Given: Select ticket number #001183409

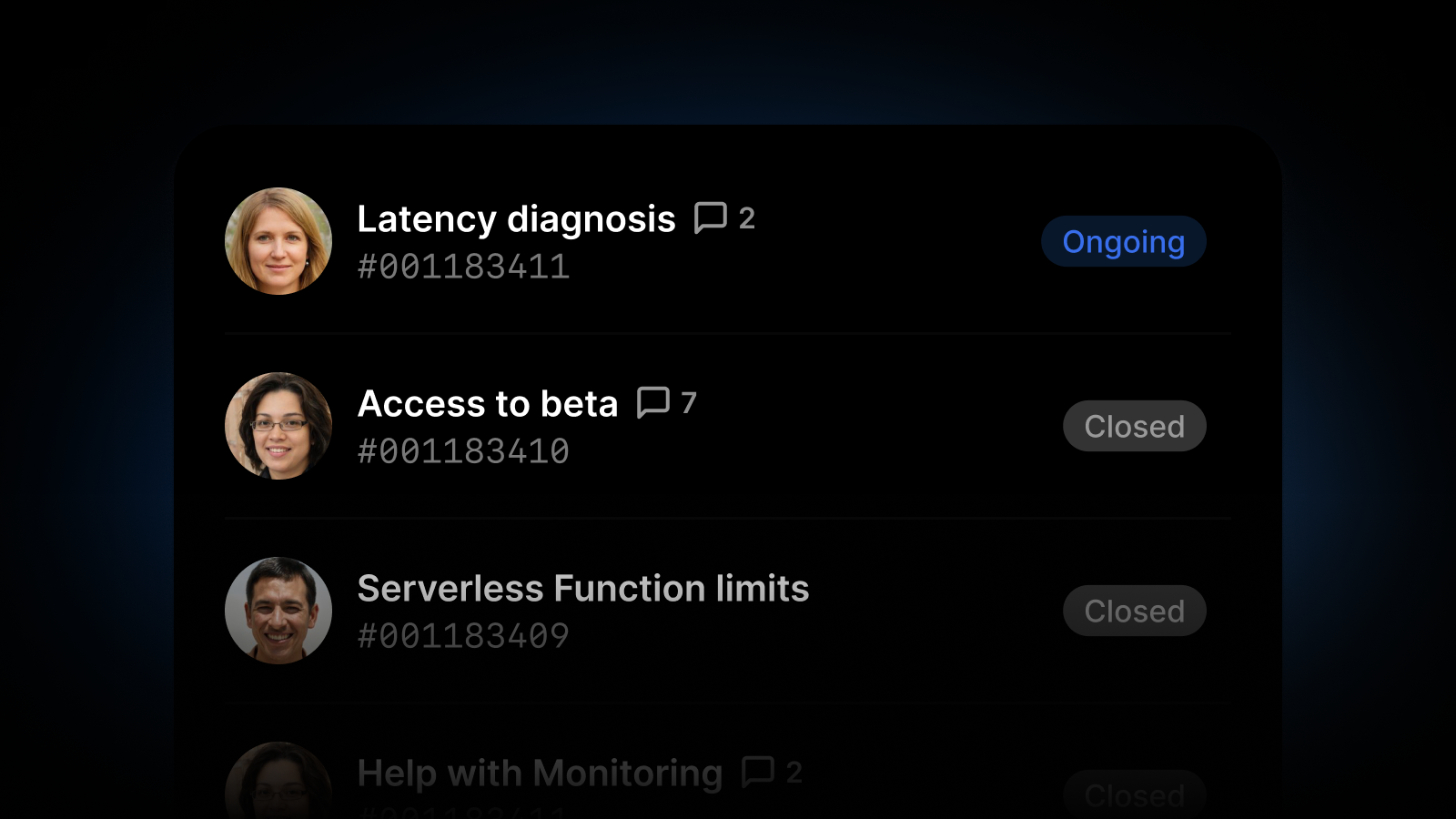Looking at the screenshot, I should (463, 637).
